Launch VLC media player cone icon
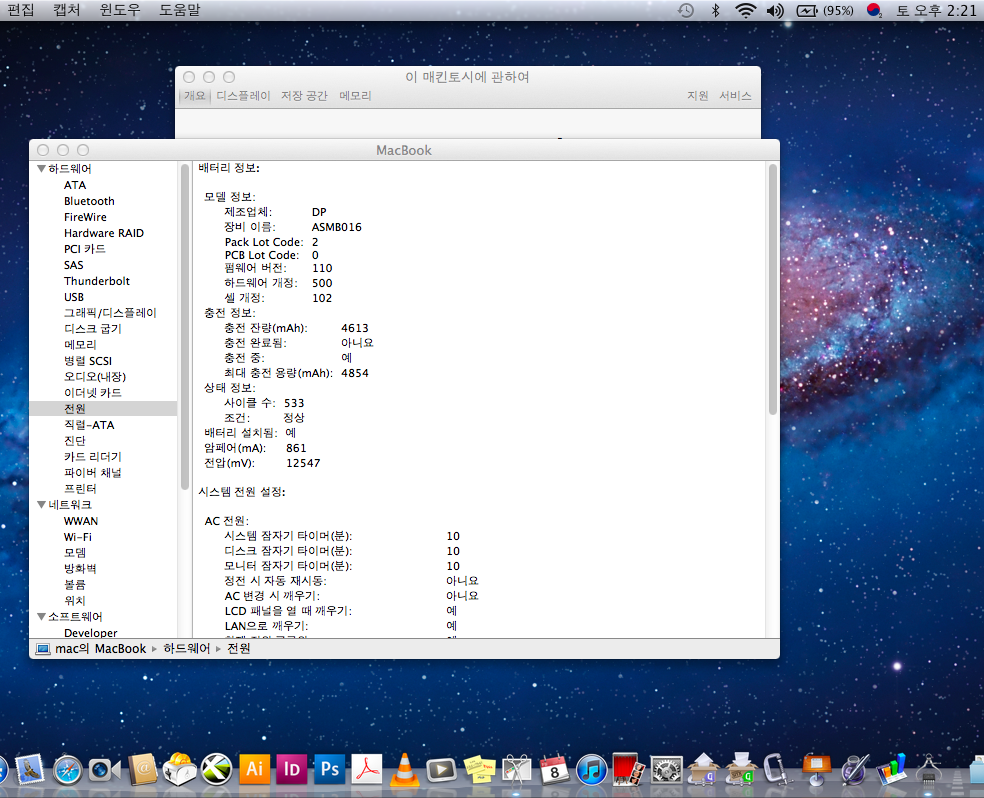984x798 pixels. pyautogui.click(x=403, y=769)
